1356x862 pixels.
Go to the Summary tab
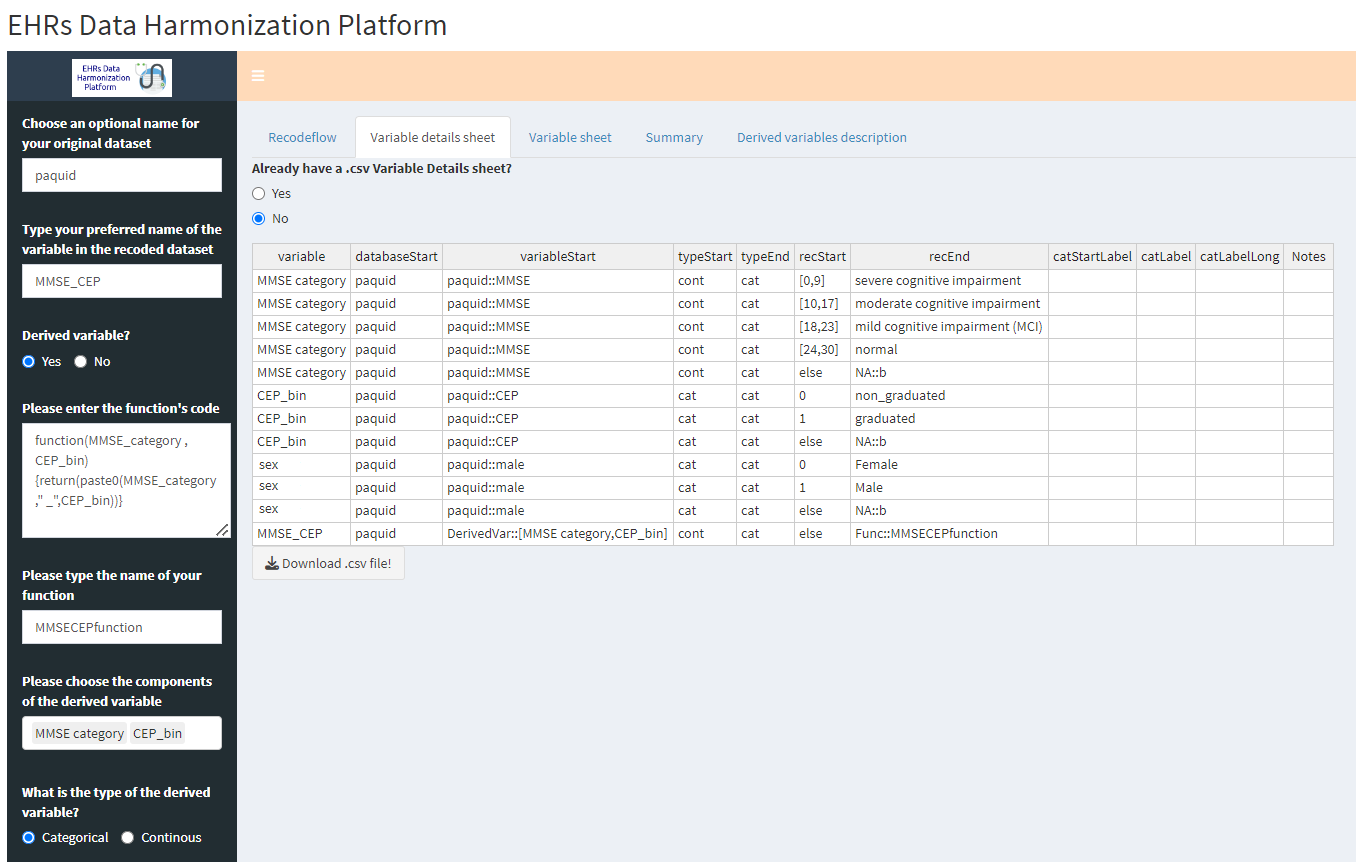[674, 137]
